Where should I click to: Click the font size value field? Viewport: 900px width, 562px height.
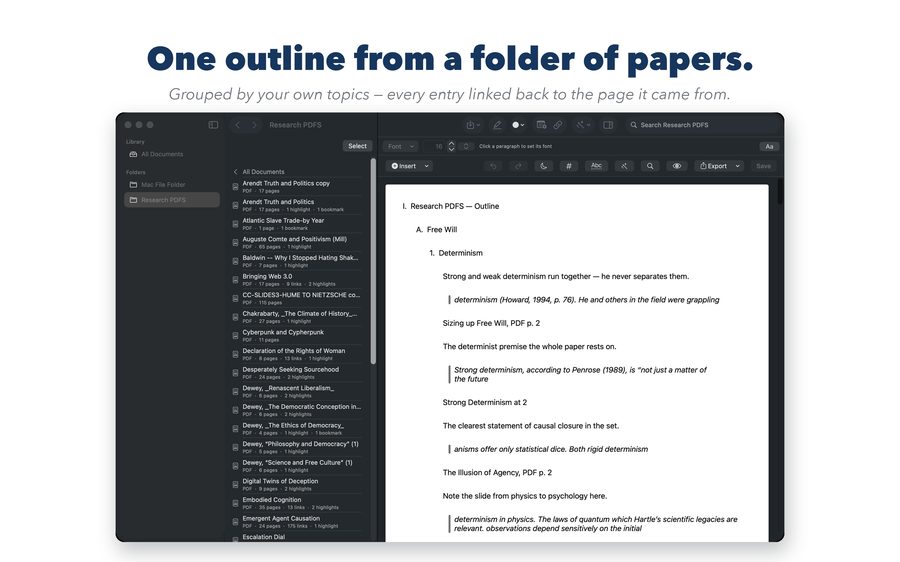click(436, 146)
